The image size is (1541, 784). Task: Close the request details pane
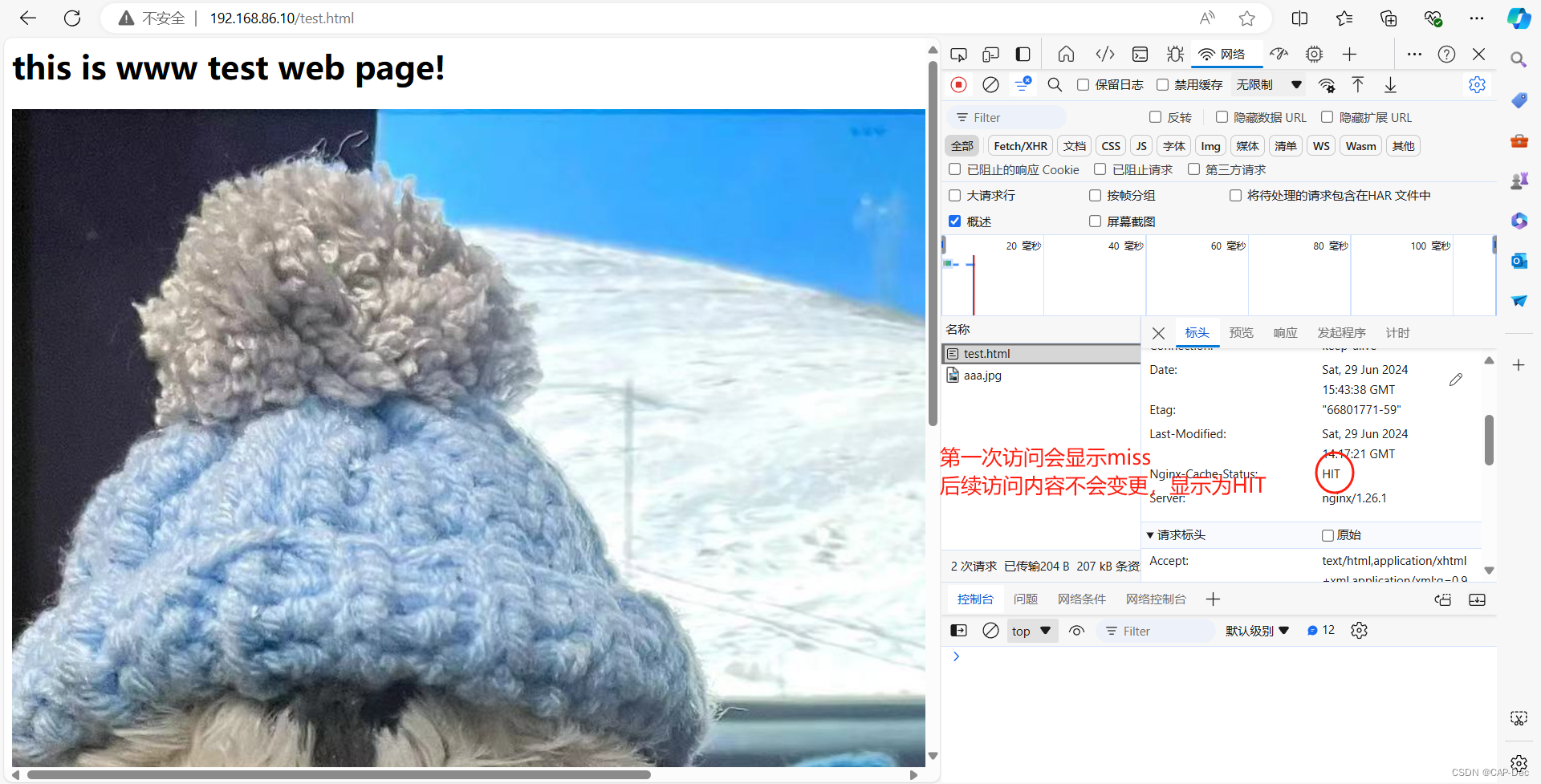click(1158, 333)
